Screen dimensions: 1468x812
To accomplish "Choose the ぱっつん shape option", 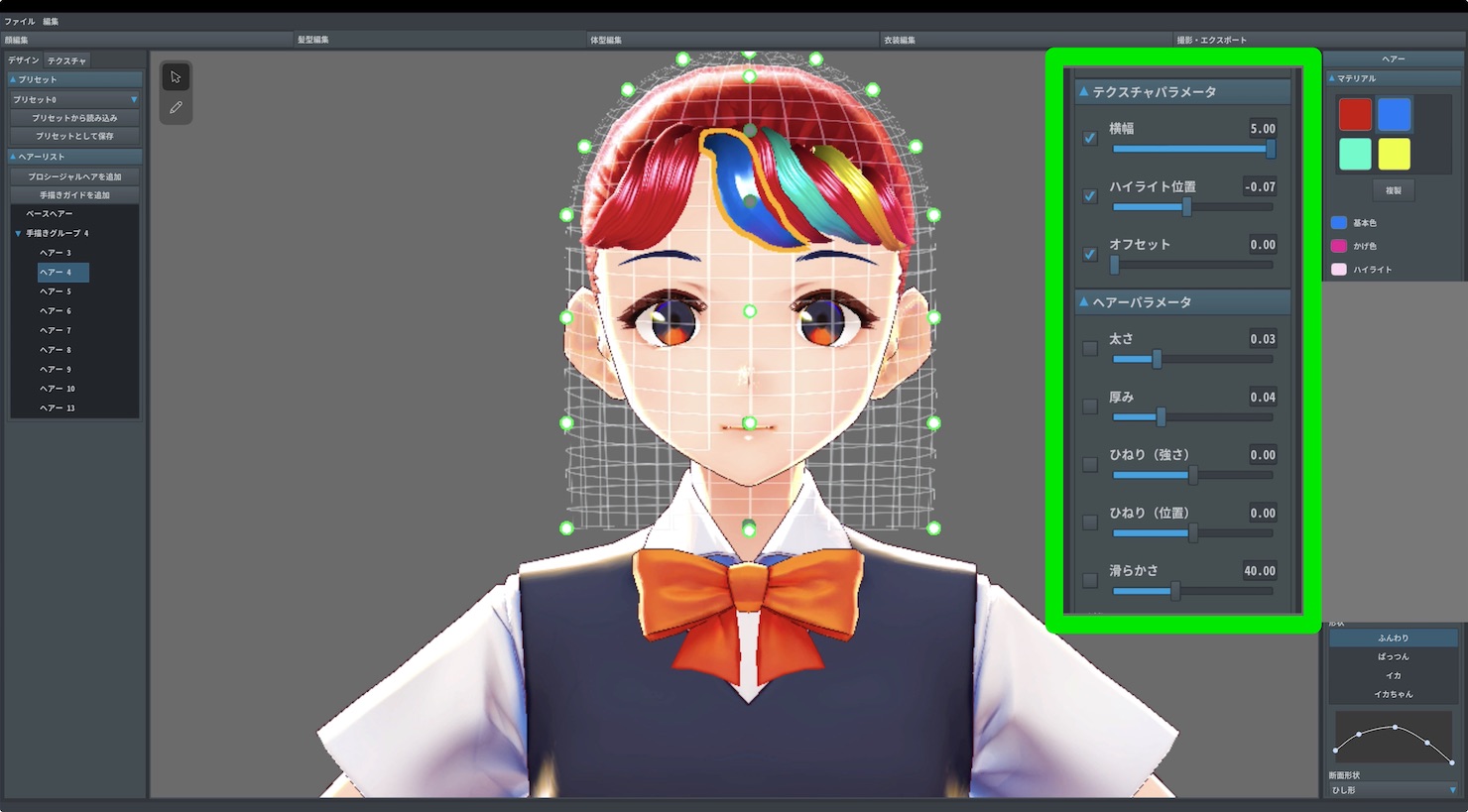I will click(1394, 656).
